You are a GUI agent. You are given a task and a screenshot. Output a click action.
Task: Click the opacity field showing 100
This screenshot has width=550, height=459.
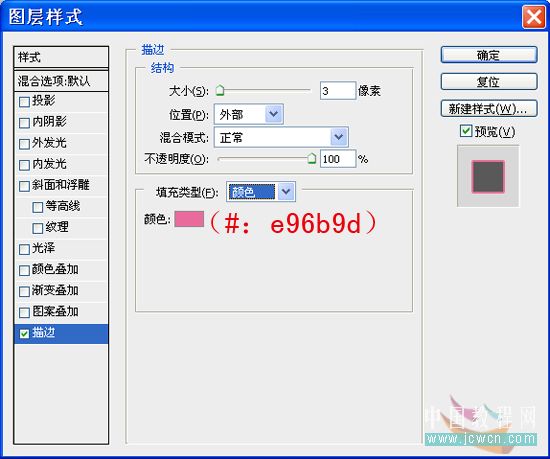click(x=338, y=159)
